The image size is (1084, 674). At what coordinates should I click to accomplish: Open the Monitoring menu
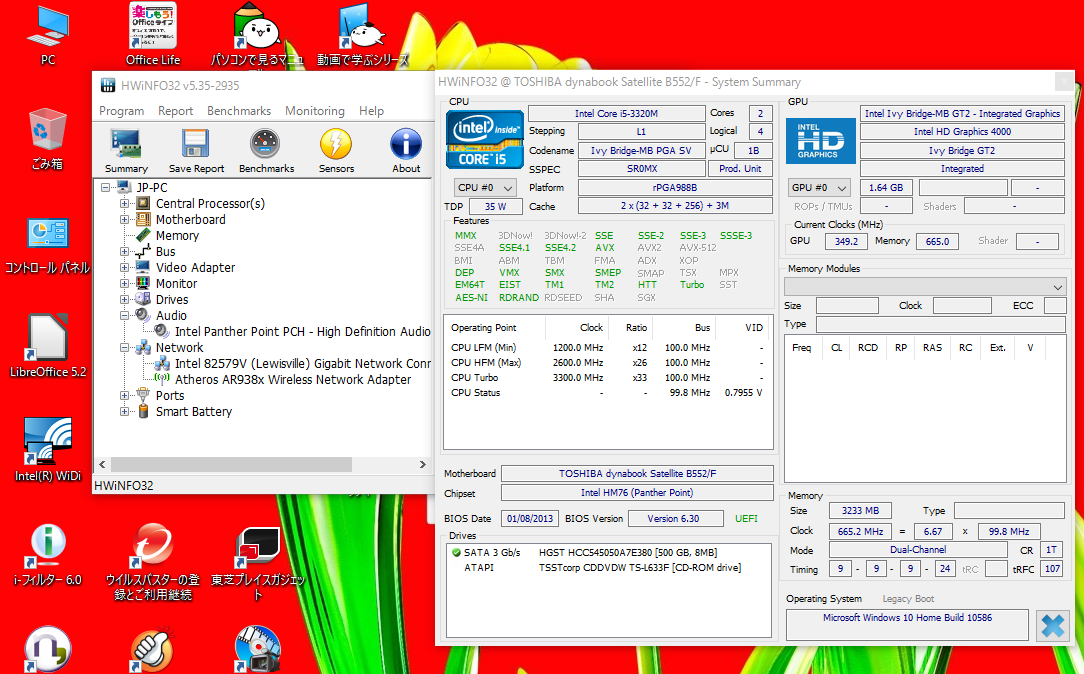[x=315, y=111]
